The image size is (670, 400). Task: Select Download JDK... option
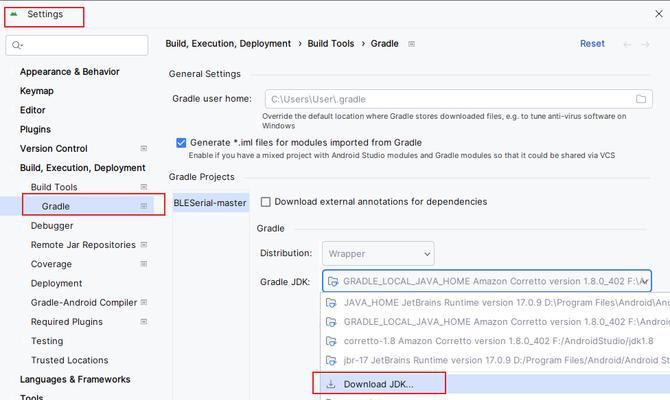coord(496,384)
